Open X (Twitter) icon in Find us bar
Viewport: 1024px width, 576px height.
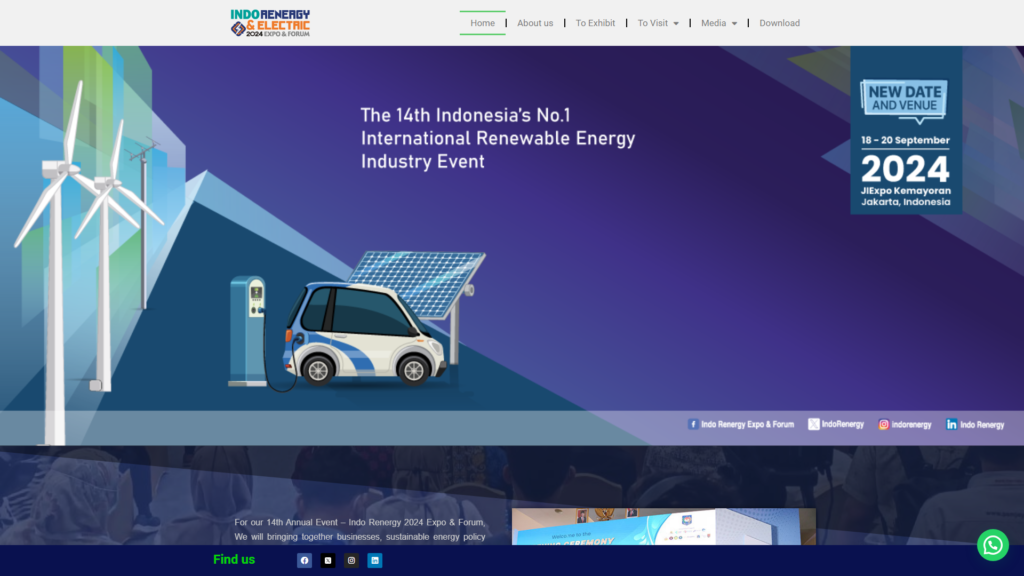click(328, 560)
